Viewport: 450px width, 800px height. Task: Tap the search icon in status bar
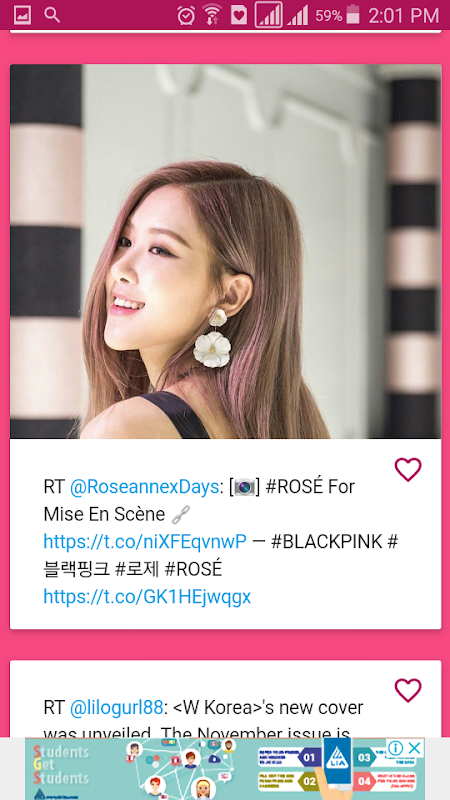point(52,15)
